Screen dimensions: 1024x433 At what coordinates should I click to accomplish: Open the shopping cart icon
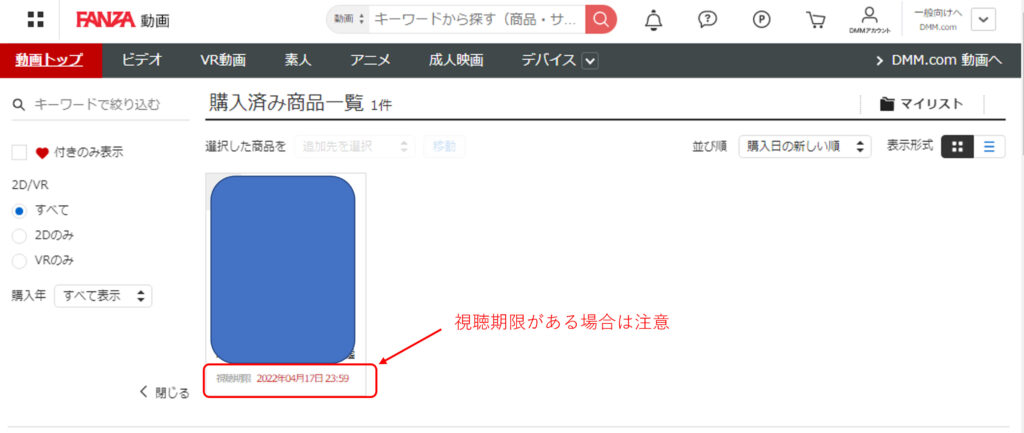(815, 19)
